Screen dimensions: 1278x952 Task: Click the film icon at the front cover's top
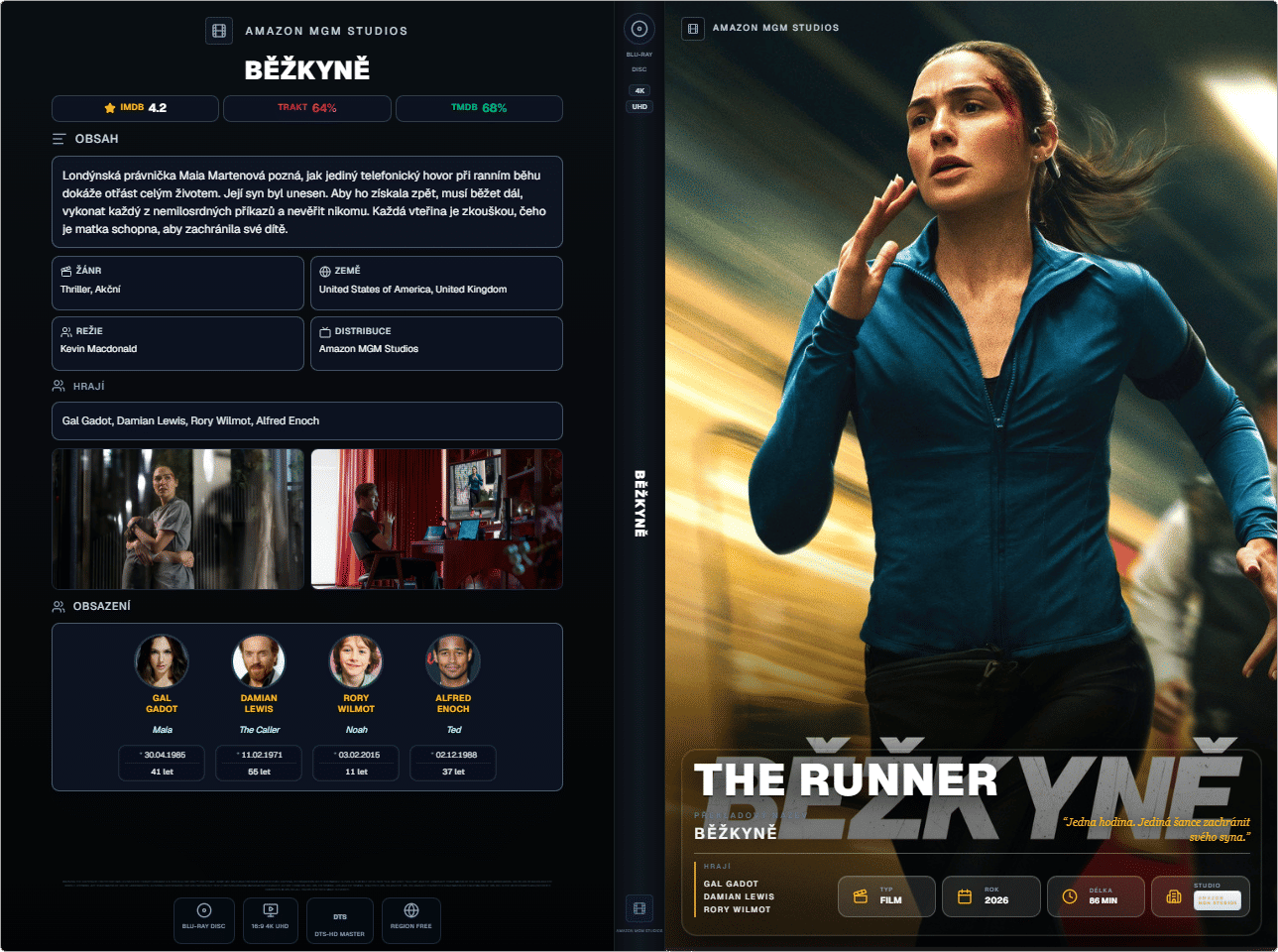pyautogui.click(x=693, y=29)
